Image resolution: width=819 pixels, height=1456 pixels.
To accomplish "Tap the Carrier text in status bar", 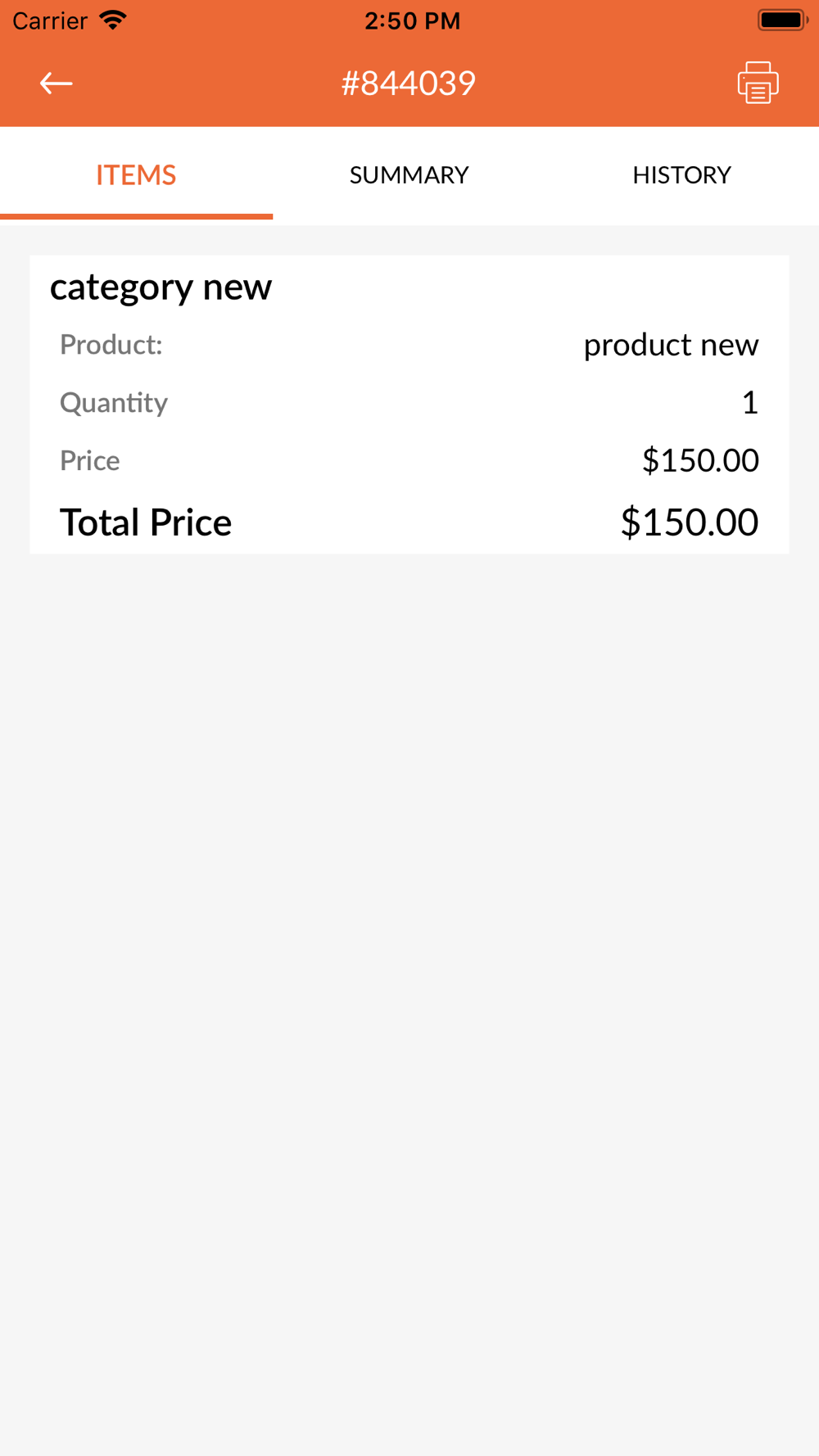I will pyautogui.click(x=50, y=20).
